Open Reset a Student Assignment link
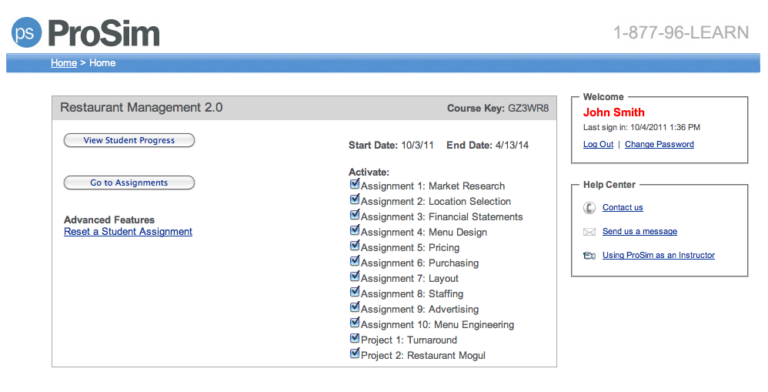 click(x=128, y=232)
